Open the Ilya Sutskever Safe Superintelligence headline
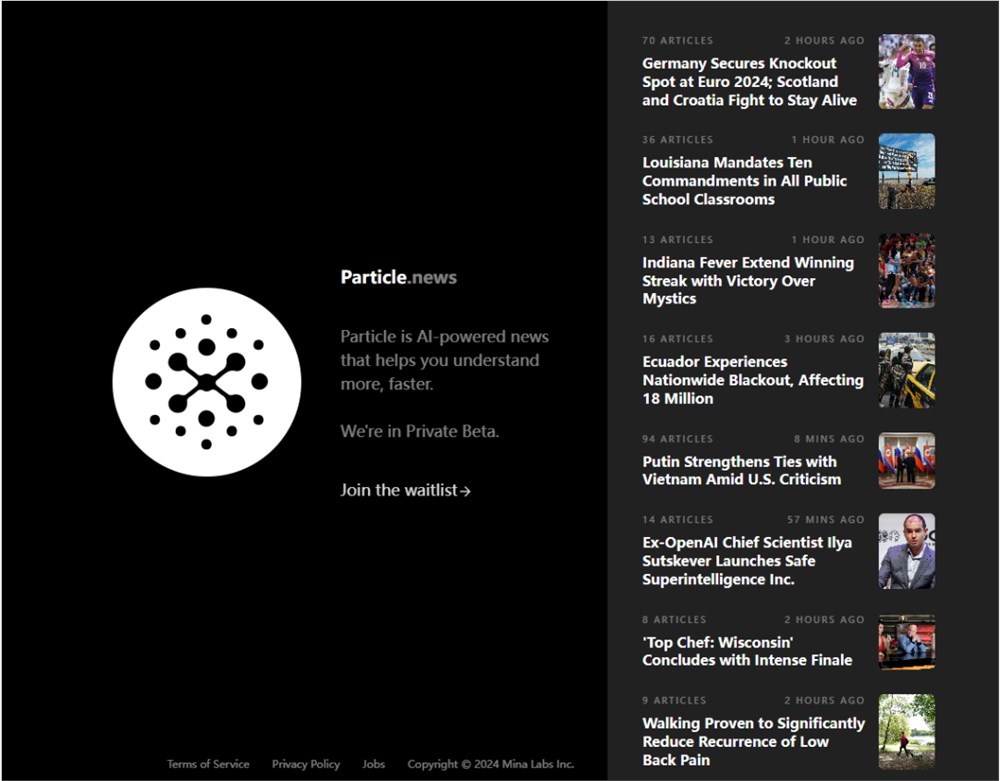The width and height of the screenshot is (1000, 781). [747, 561]
